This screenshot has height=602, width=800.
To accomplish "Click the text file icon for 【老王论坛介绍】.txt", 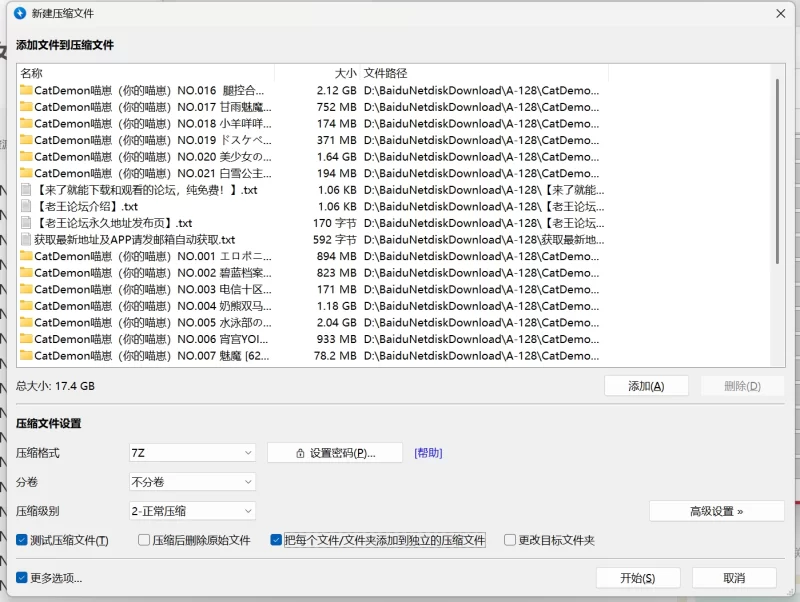I will coord(26,206).
